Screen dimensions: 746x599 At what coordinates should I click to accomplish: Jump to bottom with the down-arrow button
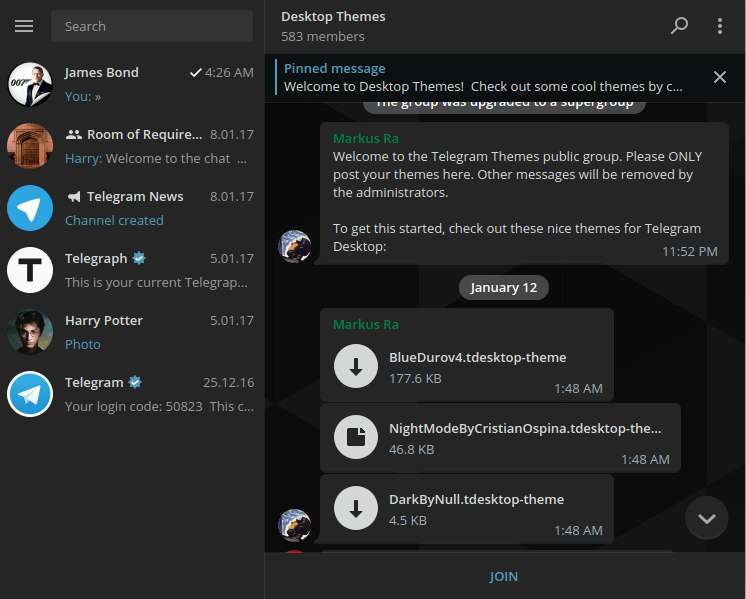pyautogui.click(x=707, y=518)
